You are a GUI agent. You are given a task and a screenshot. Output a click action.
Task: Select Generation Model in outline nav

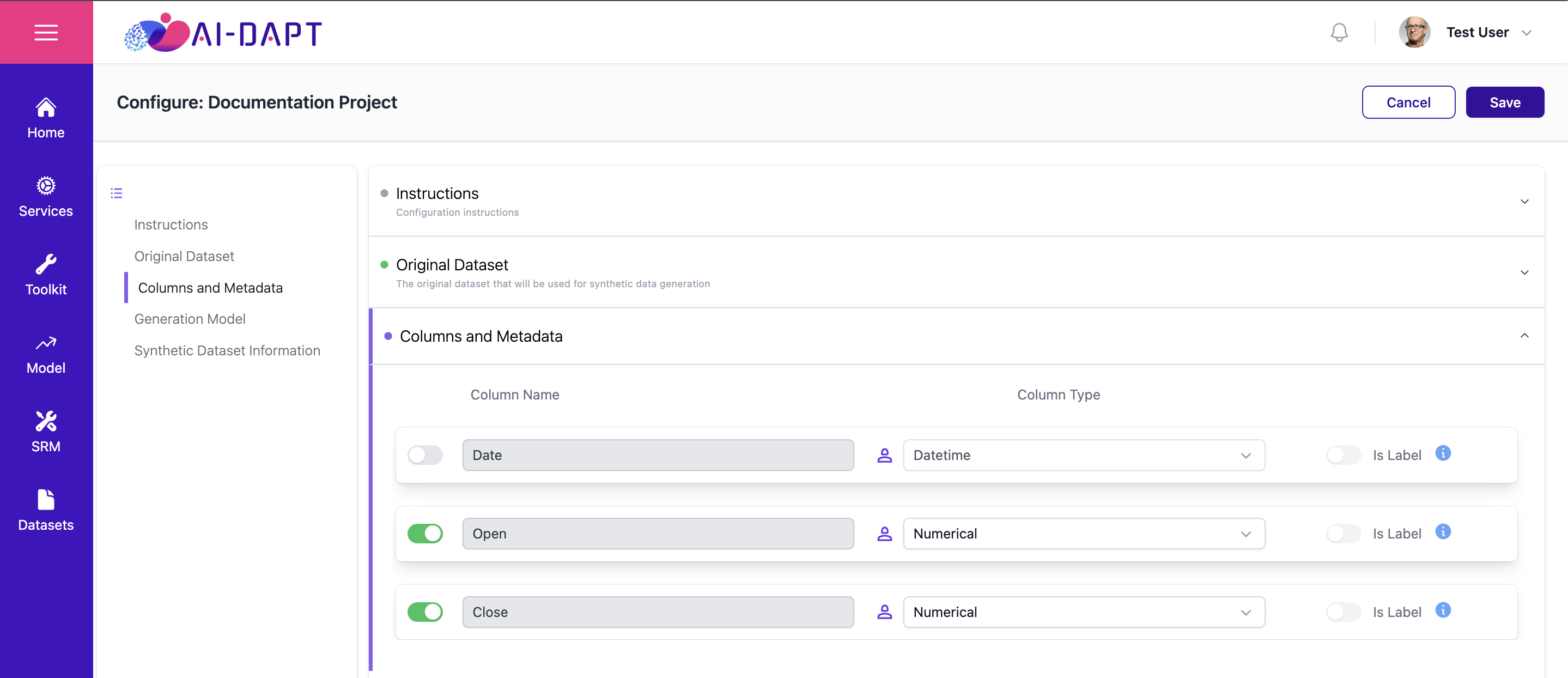pyautogui.click(x=190, y=319)
